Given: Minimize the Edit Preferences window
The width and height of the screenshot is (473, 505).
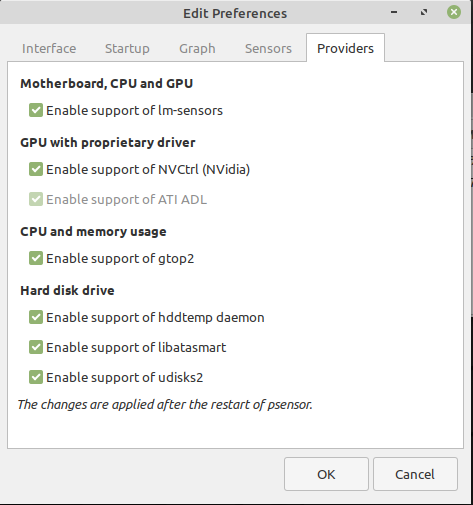Looking at the screenshot, I should 394,12.
